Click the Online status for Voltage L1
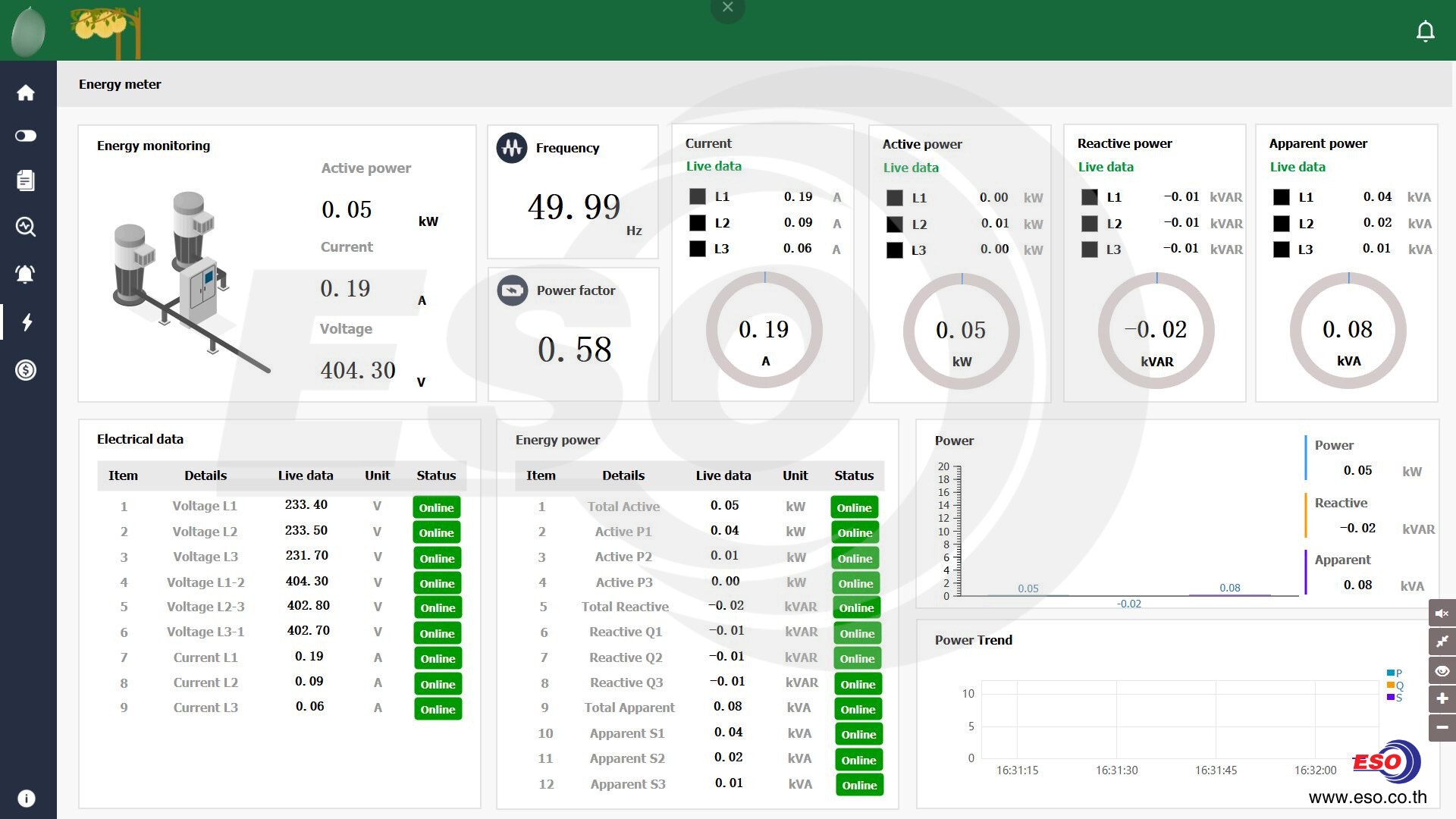Viewport: 1456px width, 819px height. 437,507
